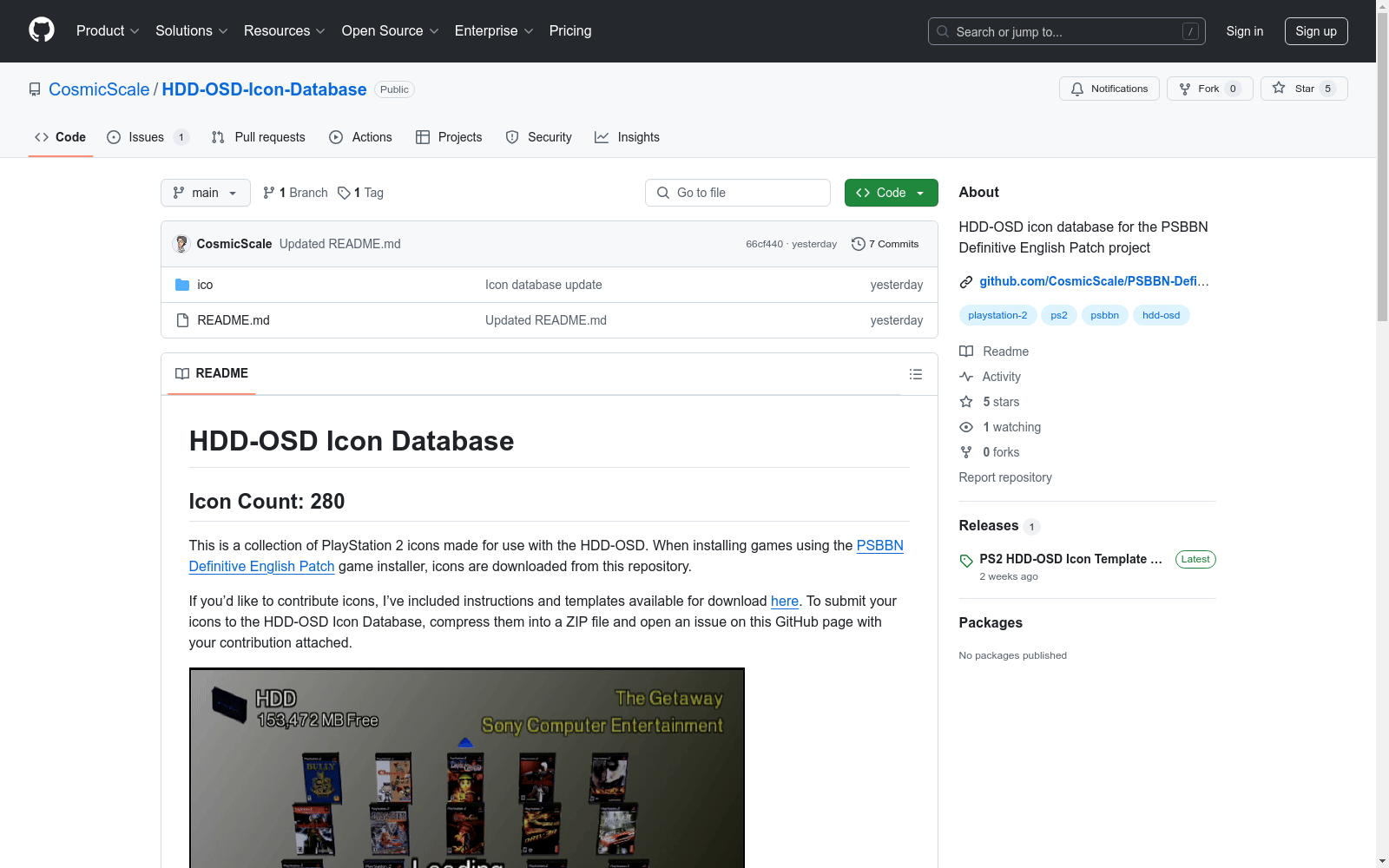Select the Code tab

(x=61, y=137)
